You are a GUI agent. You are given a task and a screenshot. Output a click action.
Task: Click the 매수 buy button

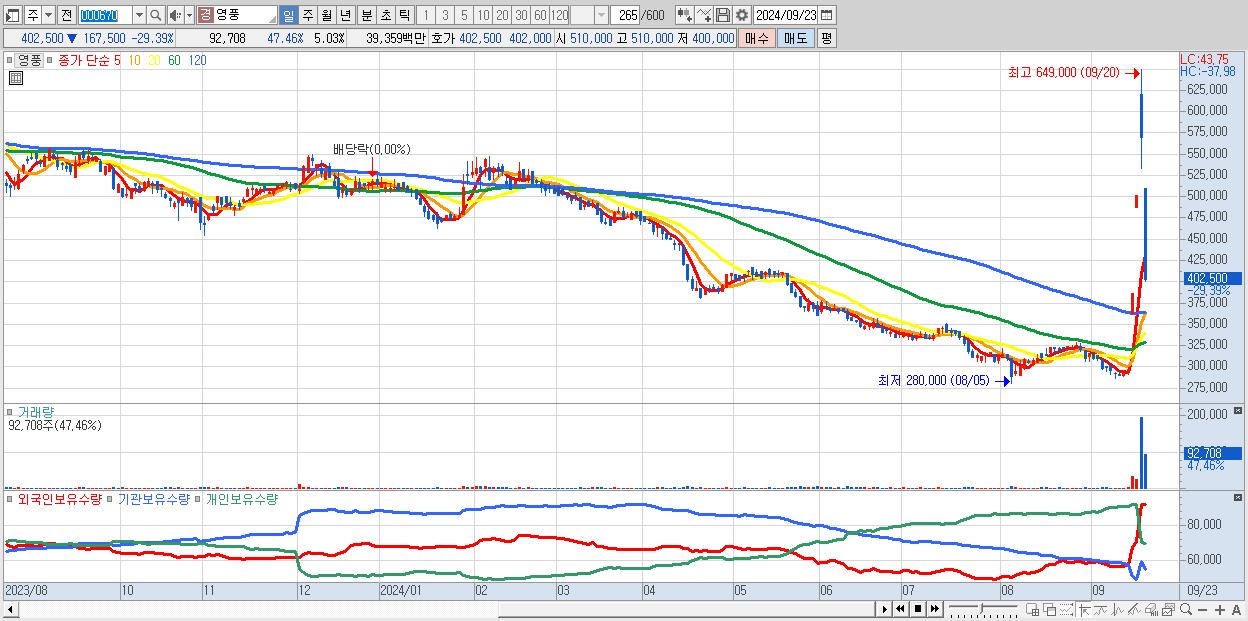[757, 38]
